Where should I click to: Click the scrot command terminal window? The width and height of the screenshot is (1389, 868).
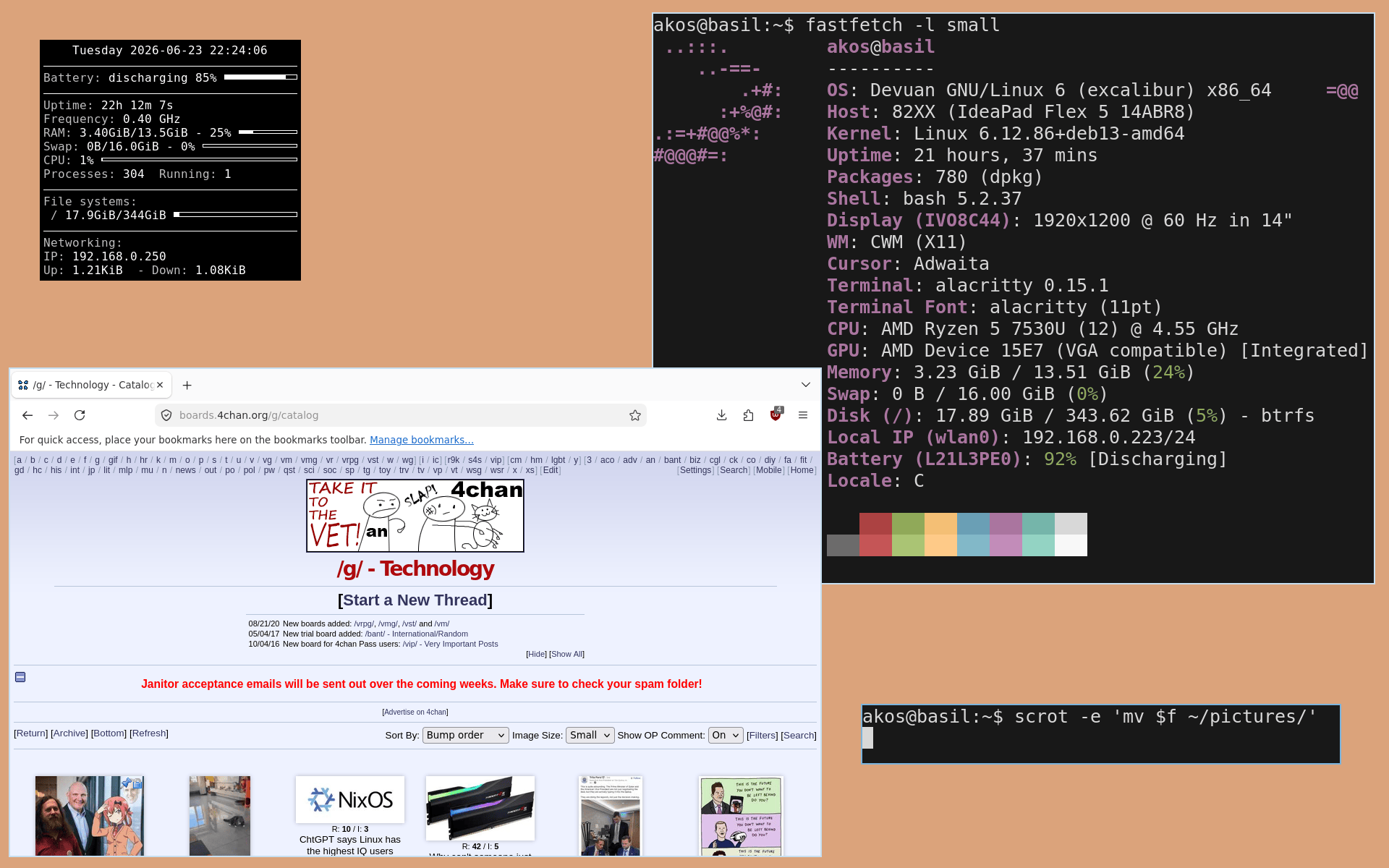1100,734
